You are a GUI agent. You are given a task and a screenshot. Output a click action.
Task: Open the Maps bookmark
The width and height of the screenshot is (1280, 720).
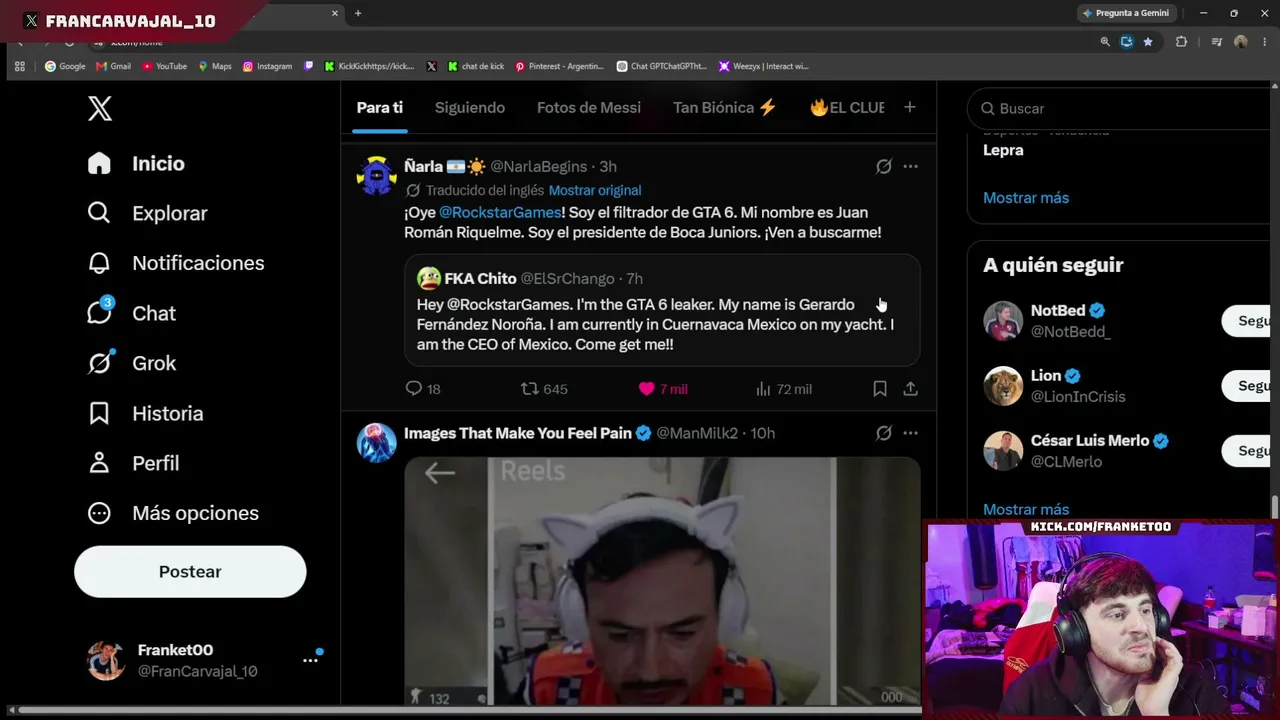[x=214, y=66]
